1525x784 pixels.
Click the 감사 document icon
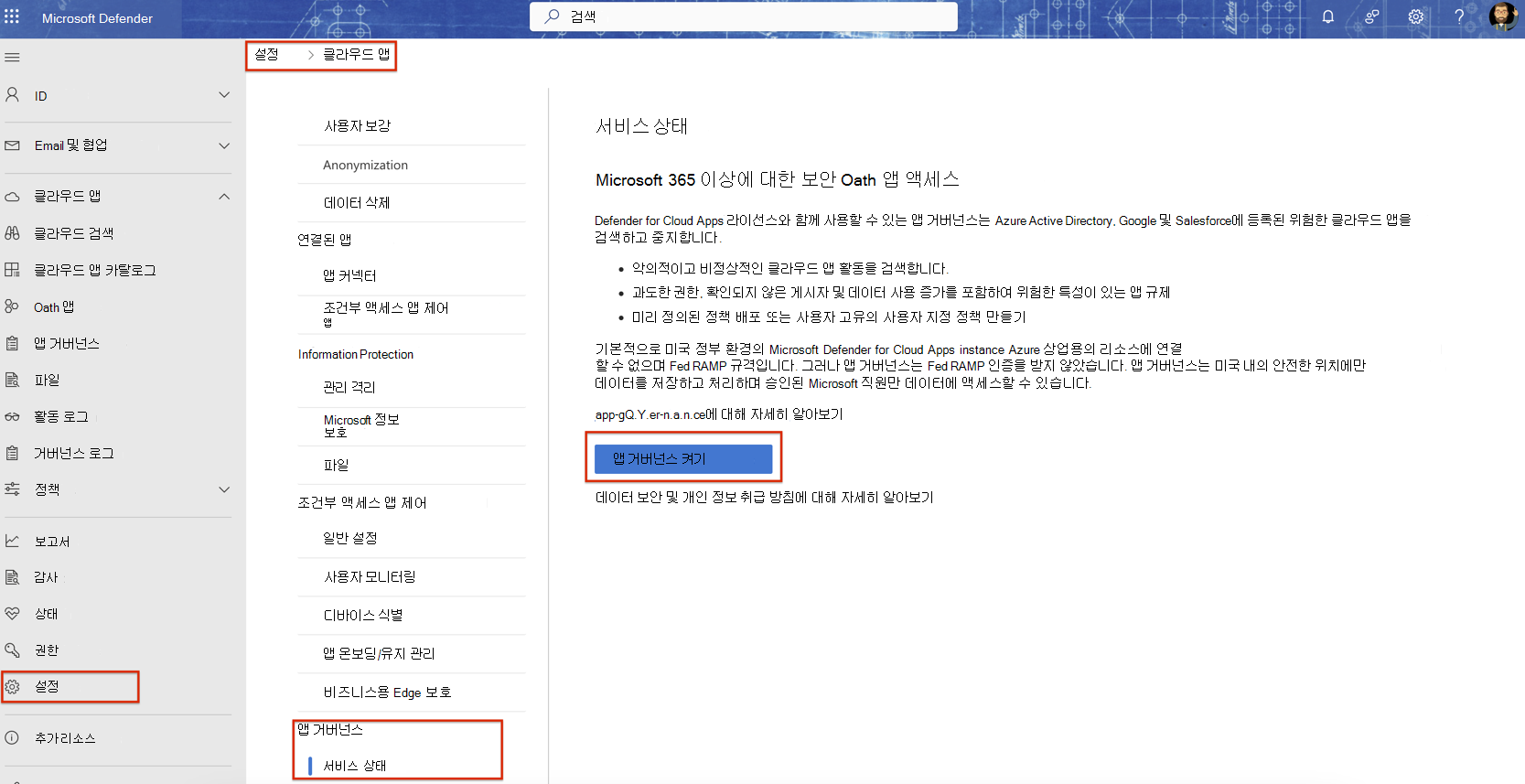pyautogui.click(x=12, y=577)
